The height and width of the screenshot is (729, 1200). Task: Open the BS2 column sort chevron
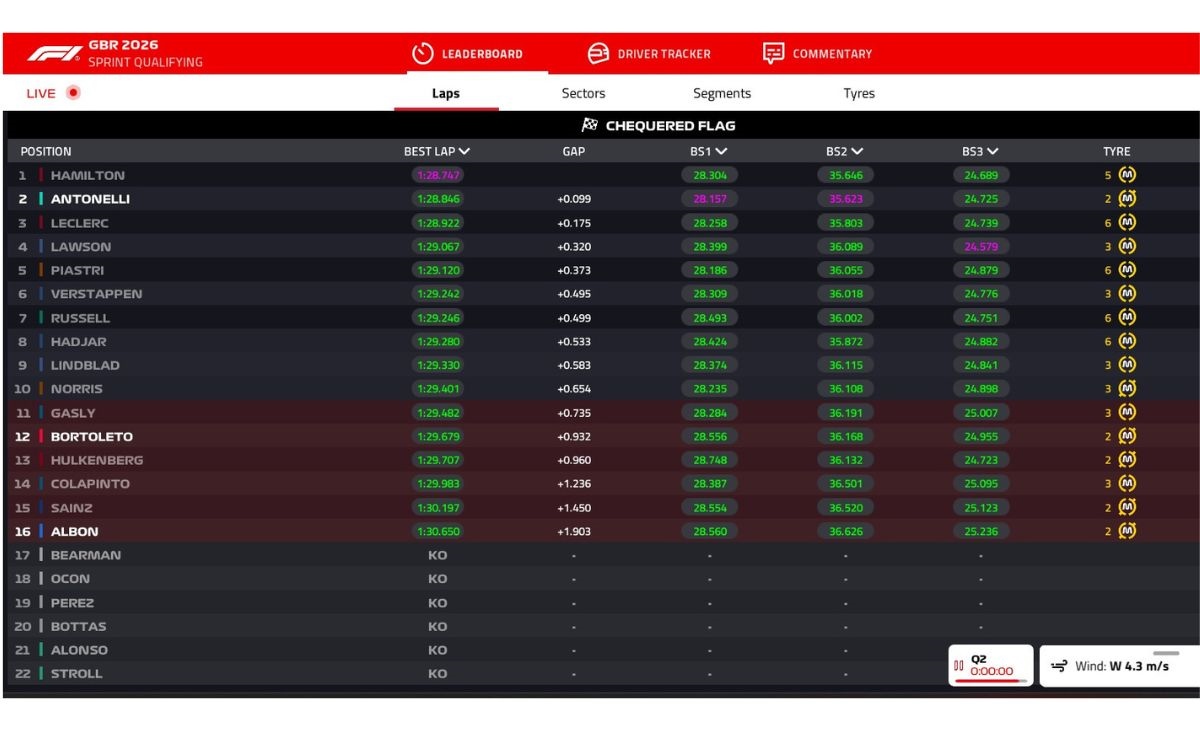point(857,151)
